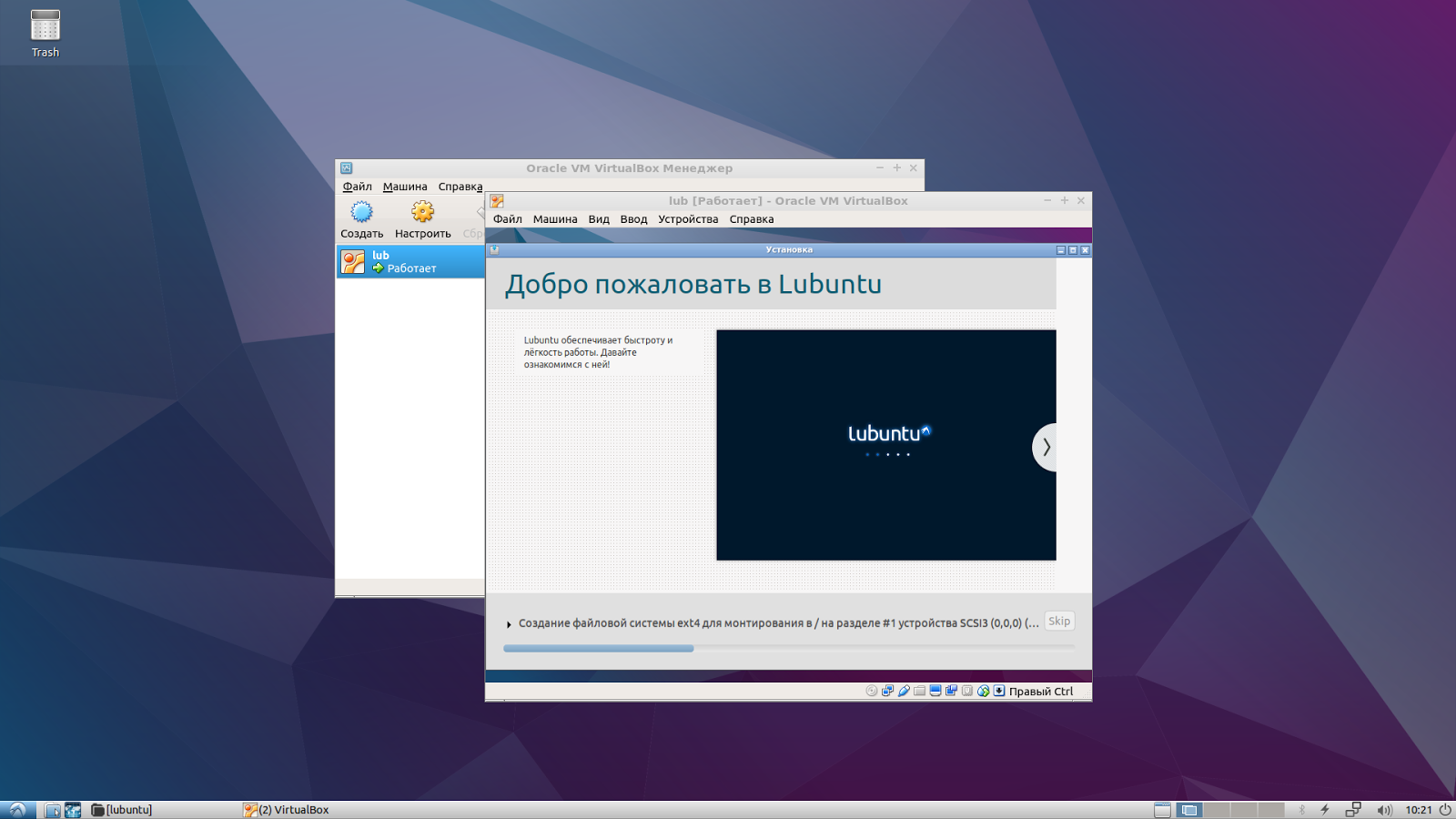
Task: Click the Lubuntu slideshow image
Action: [886, 445]
